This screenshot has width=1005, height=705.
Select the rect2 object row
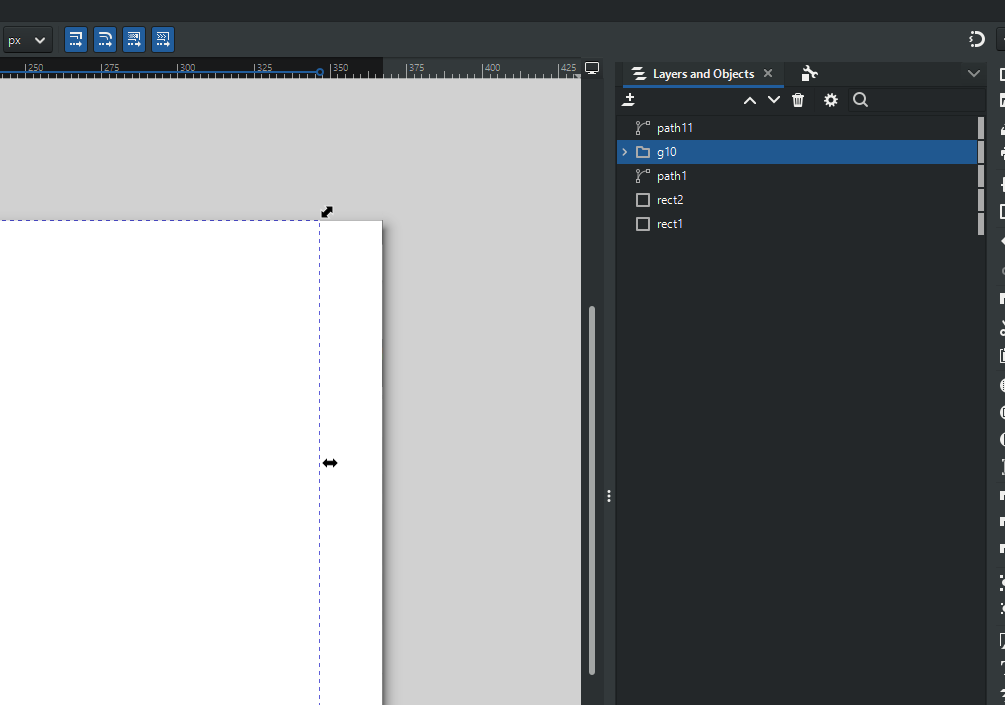click(x=797, y=200)
